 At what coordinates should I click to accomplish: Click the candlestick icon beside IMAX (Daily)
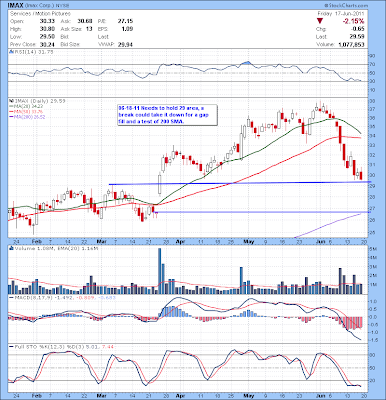(x=11, y=100)
